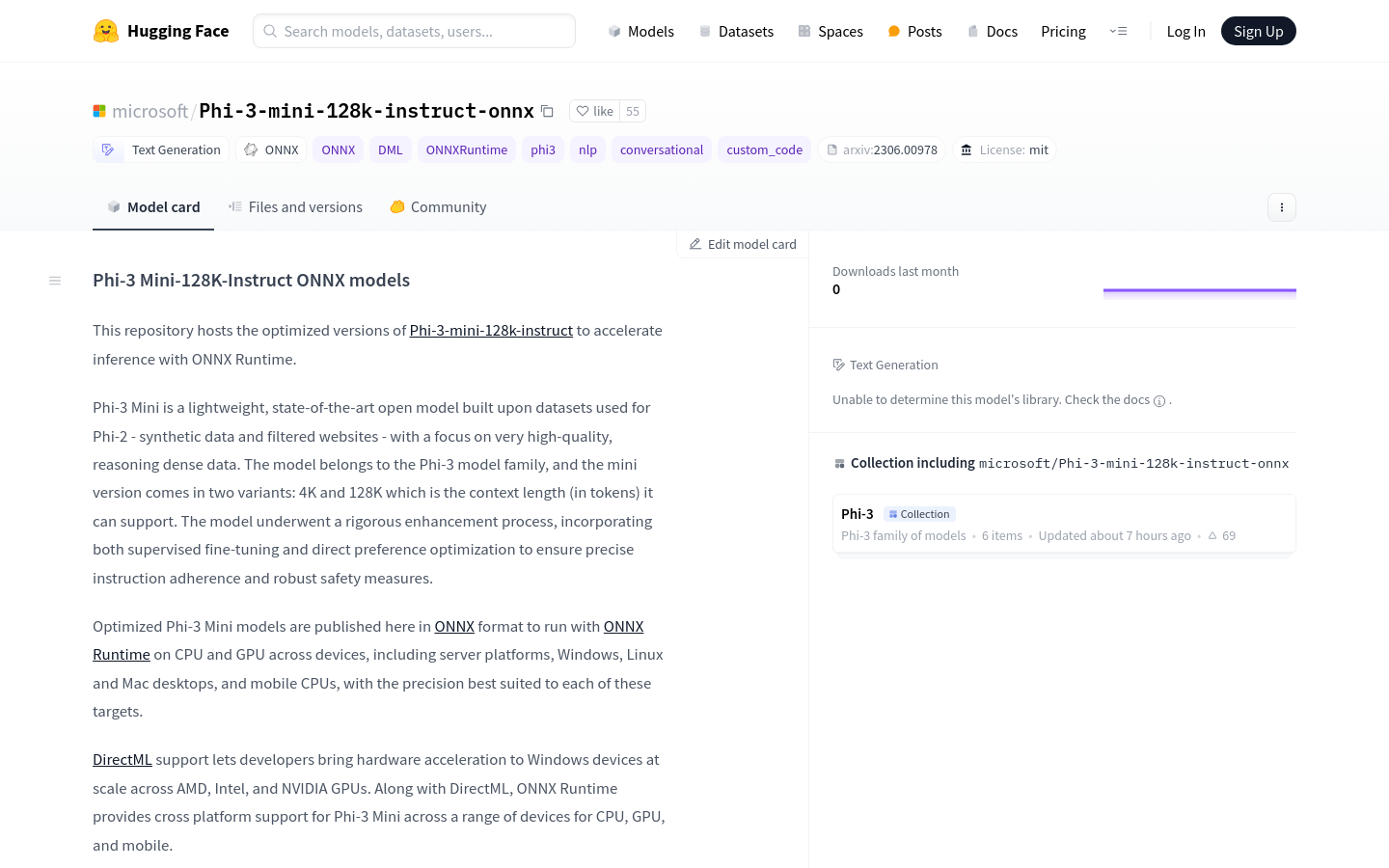Click the collection grid icon beside heading
The width and height of the screenshot is (1389, 868).
(839, 464)
